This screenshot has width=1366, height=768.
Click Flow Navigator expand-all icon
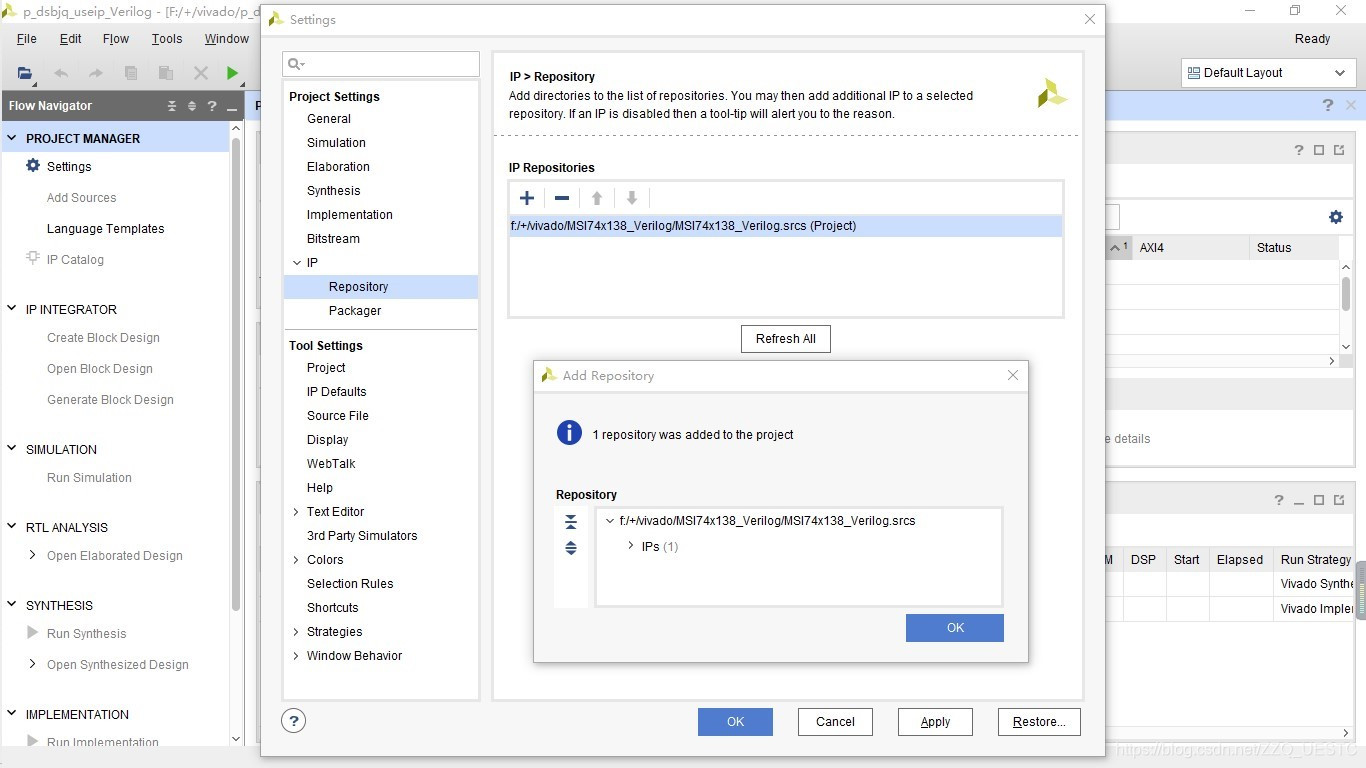[x=192, y=106]
